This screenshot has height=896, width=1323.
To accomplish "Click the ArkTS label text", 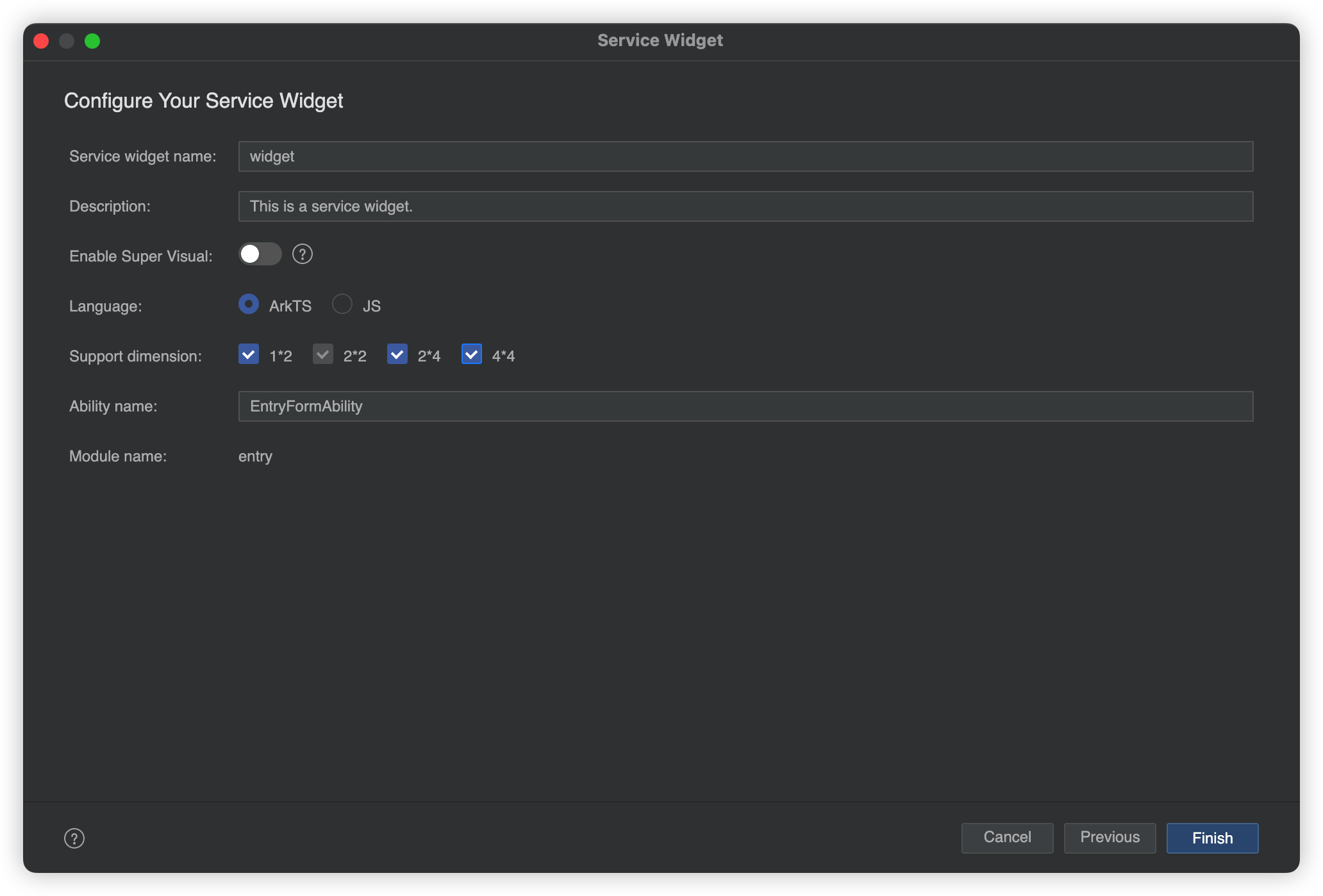I will [x=290, y=306].
